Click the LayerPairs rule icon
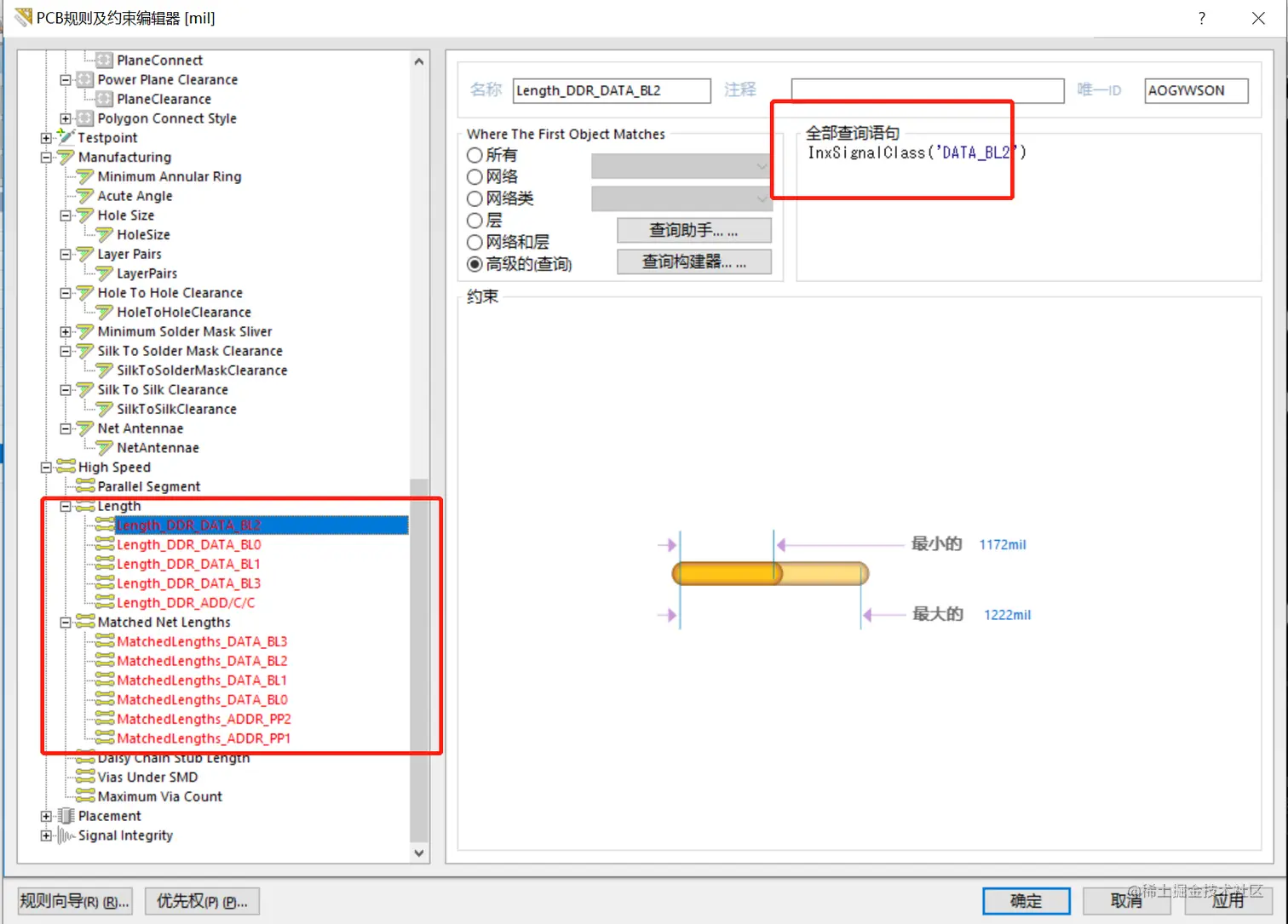 pos(104,273)
